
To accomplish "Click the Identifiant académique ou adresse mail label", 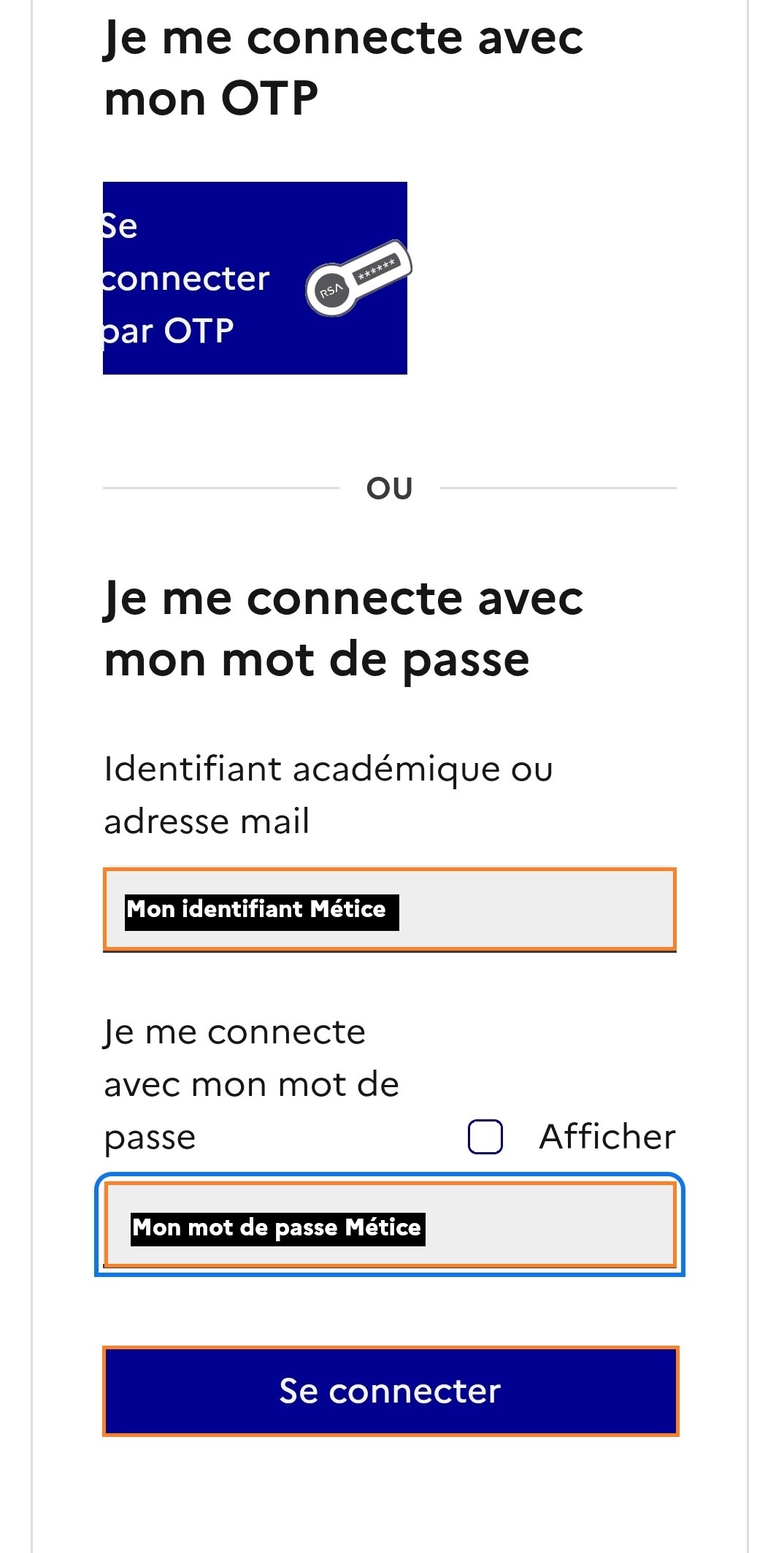I will pos(328,794).
